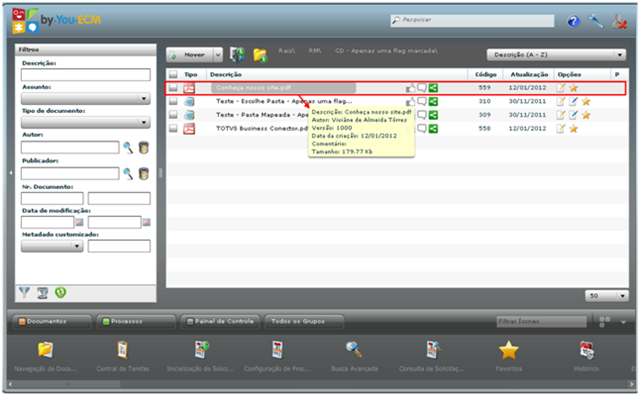This screenshot has width=640, height=396.
Task: Click thumbs-up icon for Teste - Escolhe Pasta
Action: pyautogui.click(x=410, y=101)
